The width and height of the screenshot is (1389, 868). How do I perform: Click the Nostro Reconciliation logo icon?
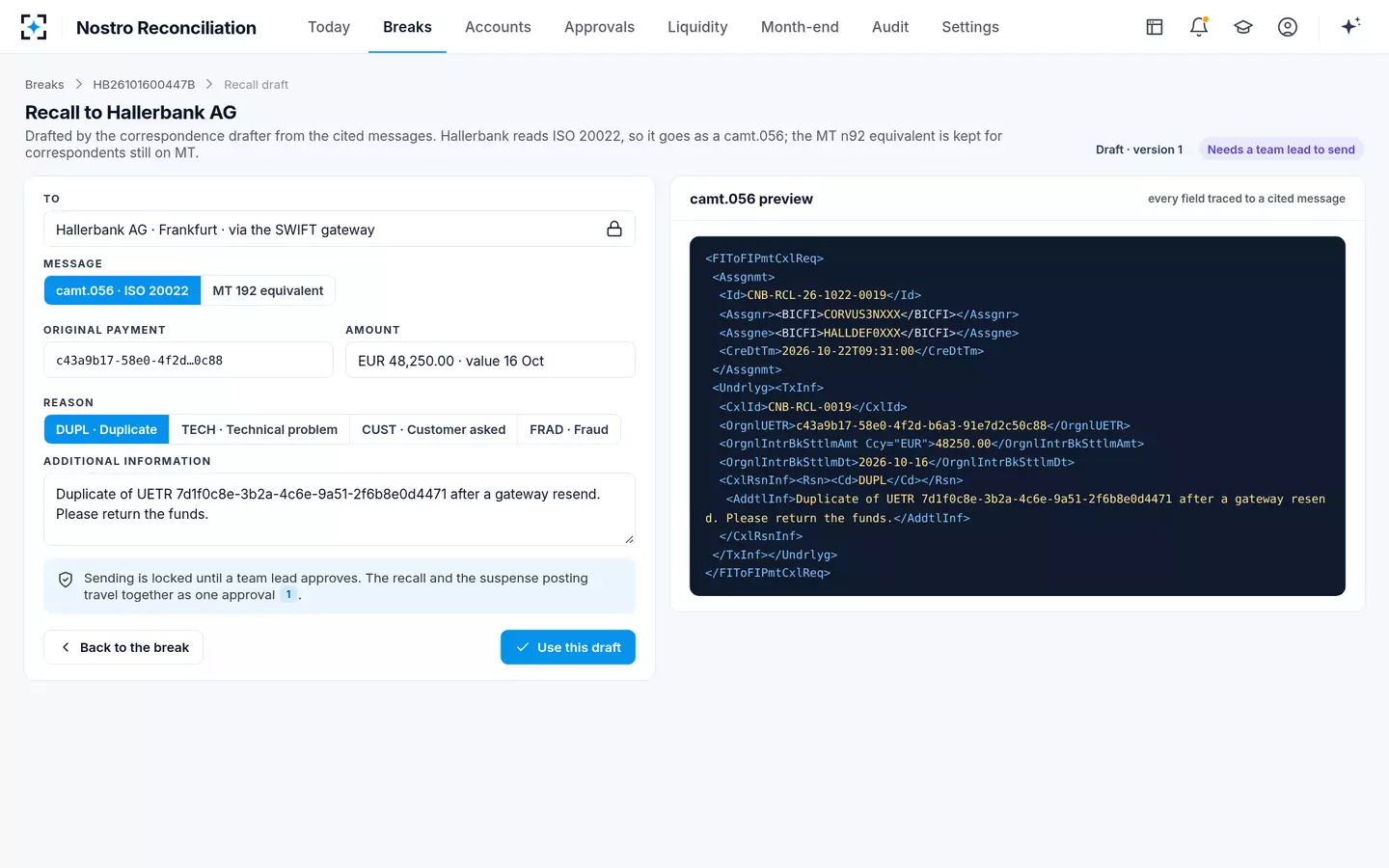click(34, 27)
